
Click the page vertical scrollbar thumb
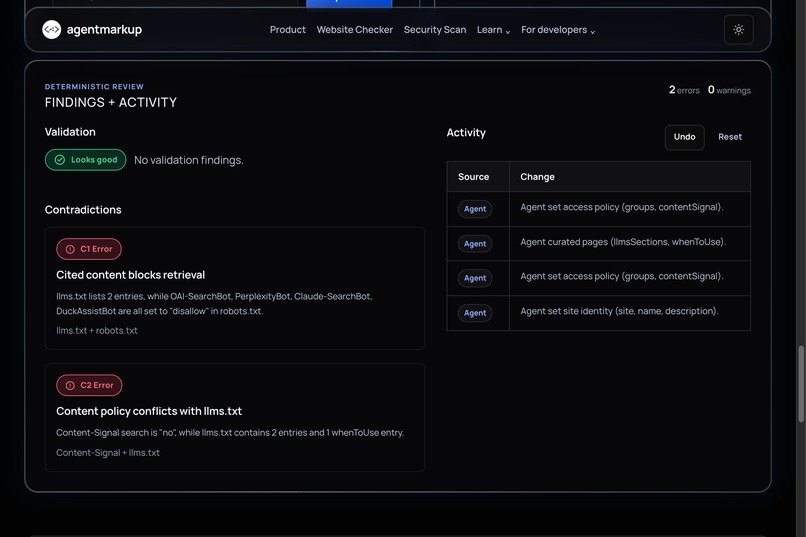click(800, 384)
